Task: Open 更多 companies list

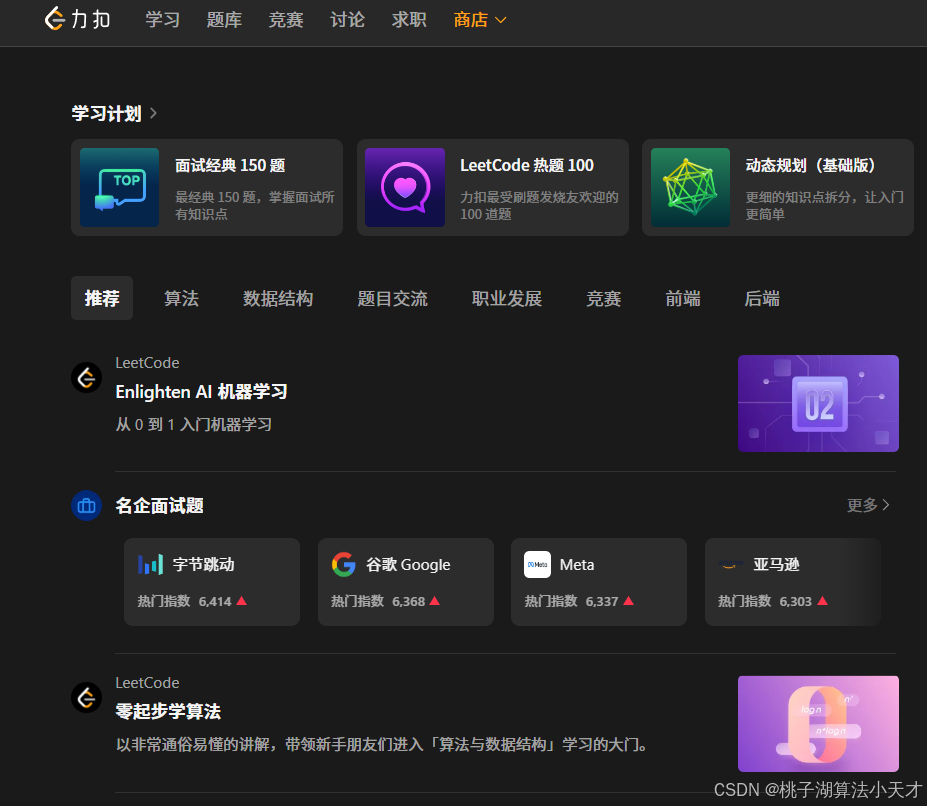Action: (868, 505)
